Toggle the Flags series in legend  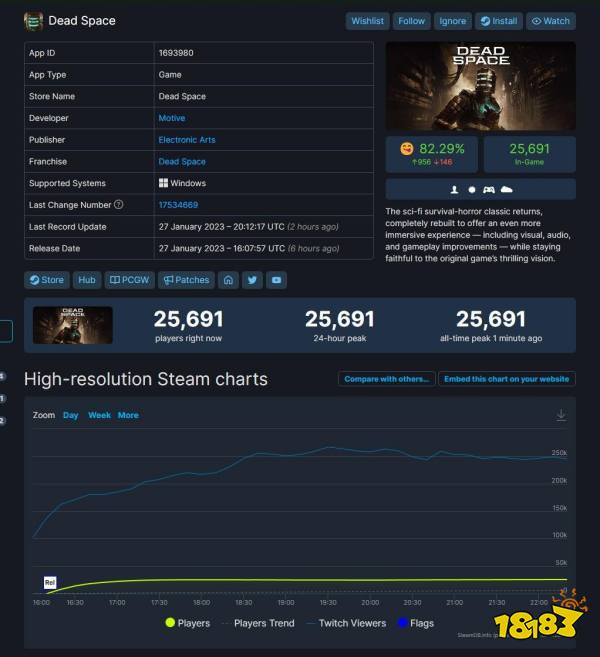coord(416,623)
